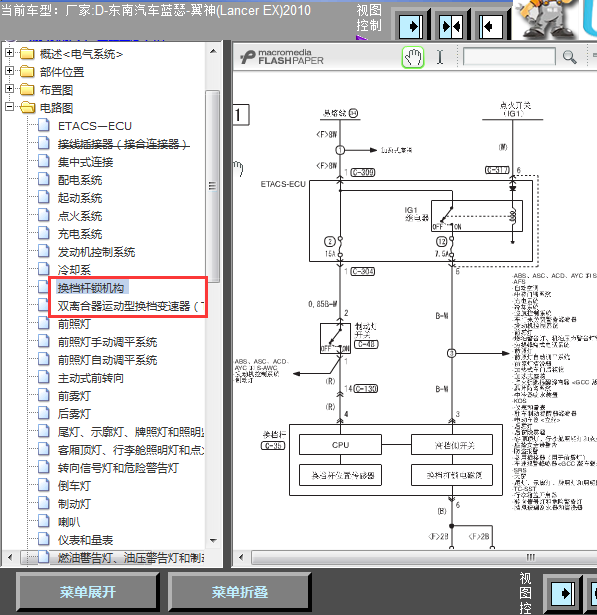Click the document icon beside 前雾灯
Image resolution: width=597 pixels, height=615 pixels.
point(44,395)
